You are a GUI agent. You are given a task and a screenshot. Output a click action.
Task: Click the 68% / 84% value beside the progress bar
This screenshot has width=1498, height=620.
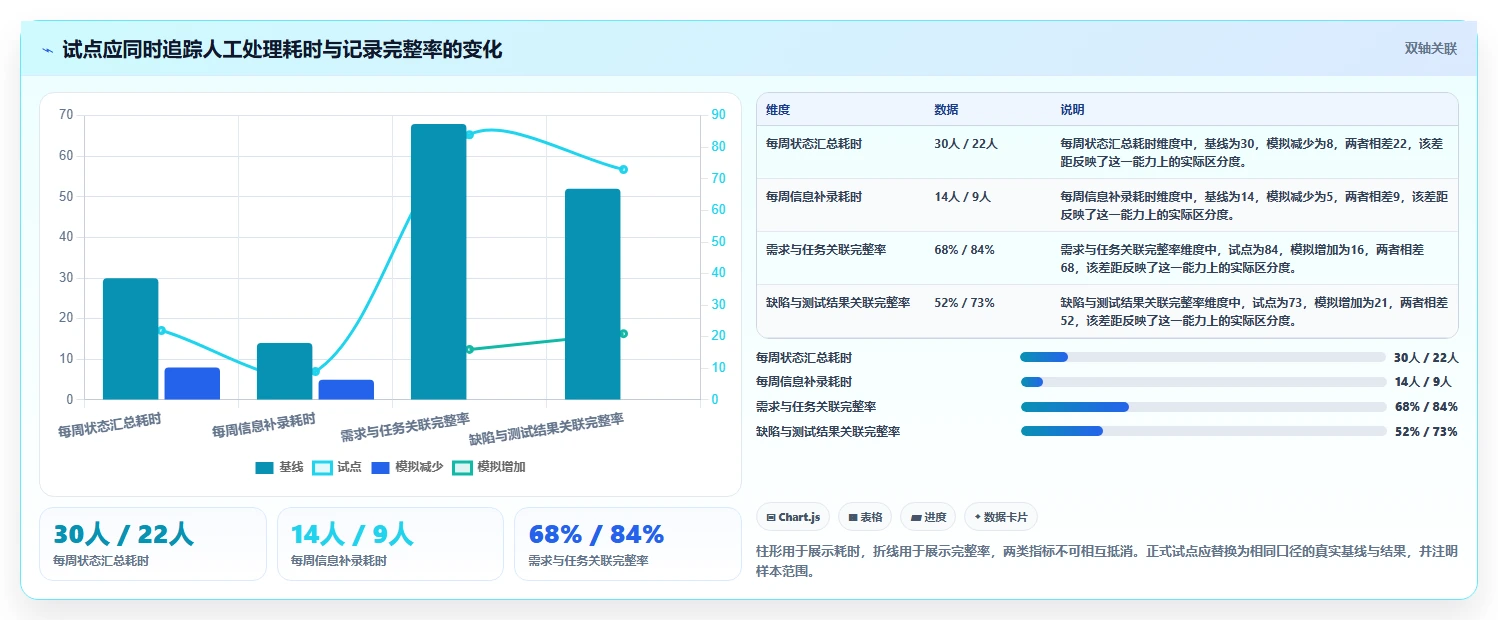[1426, 407]
